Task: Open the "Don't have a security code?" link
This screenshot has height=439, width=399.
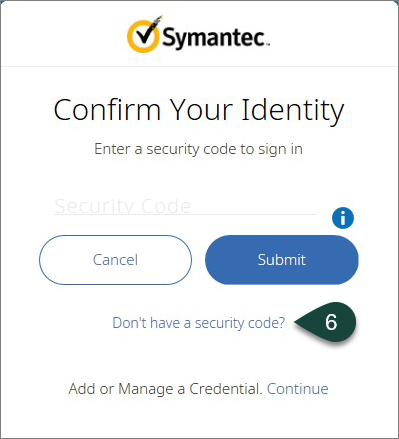Action: tap(199, 323)
